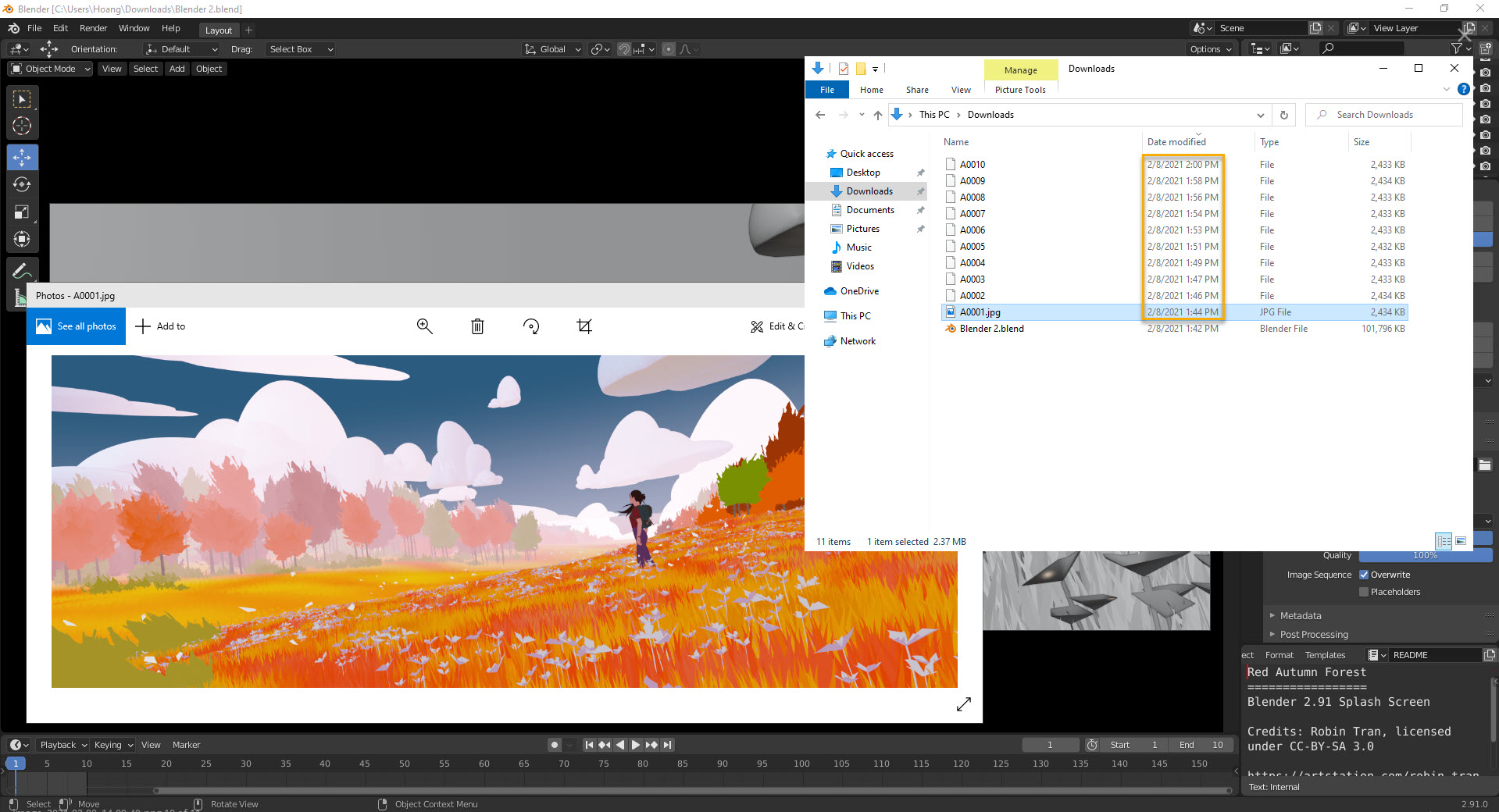Enable the Placeholders checkbox
This screenshot has width=1499, height=812.
tap(1364, 592)
